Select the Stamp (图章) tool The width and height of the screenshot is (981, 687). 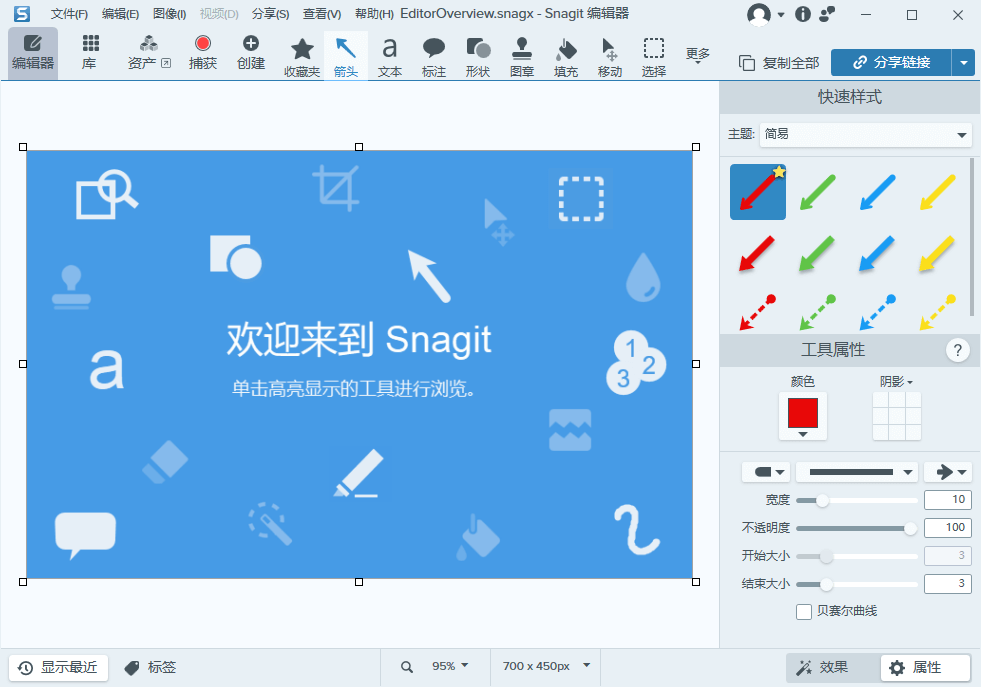coord(521,54)
